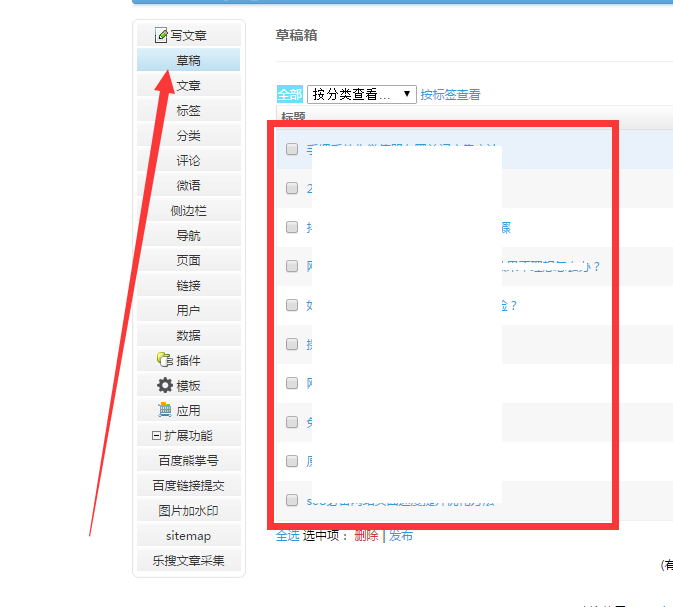
Task: Check the seo draft row checkbox
Action: tap(292, 500)
